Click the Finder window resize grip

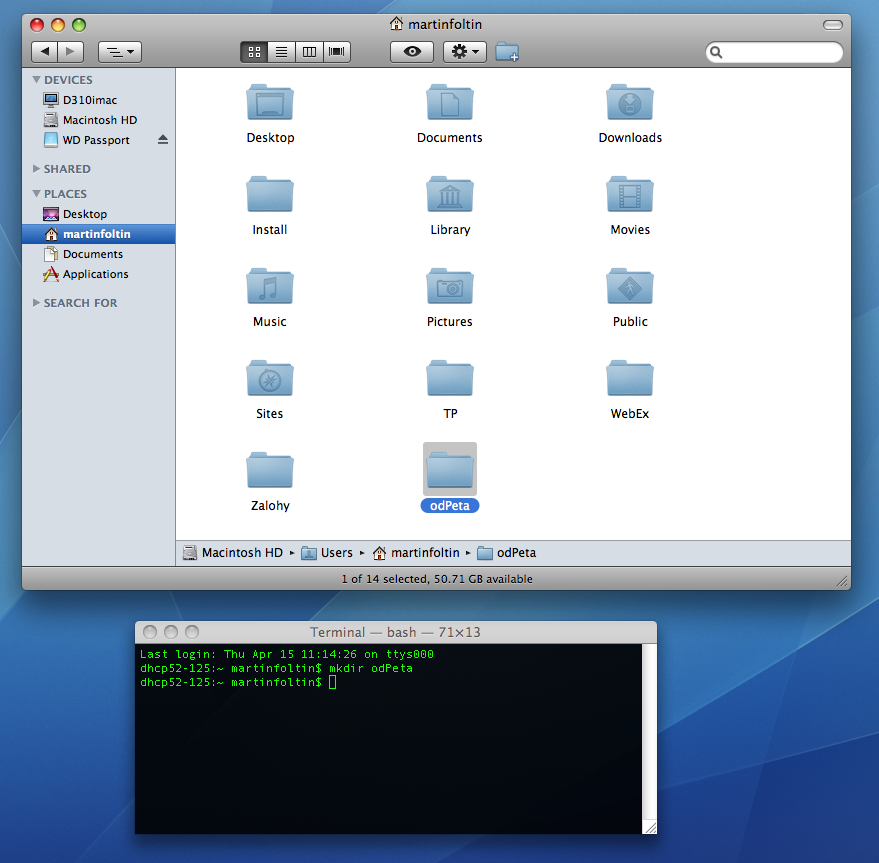pyautogui.click(x=842, y=581)
